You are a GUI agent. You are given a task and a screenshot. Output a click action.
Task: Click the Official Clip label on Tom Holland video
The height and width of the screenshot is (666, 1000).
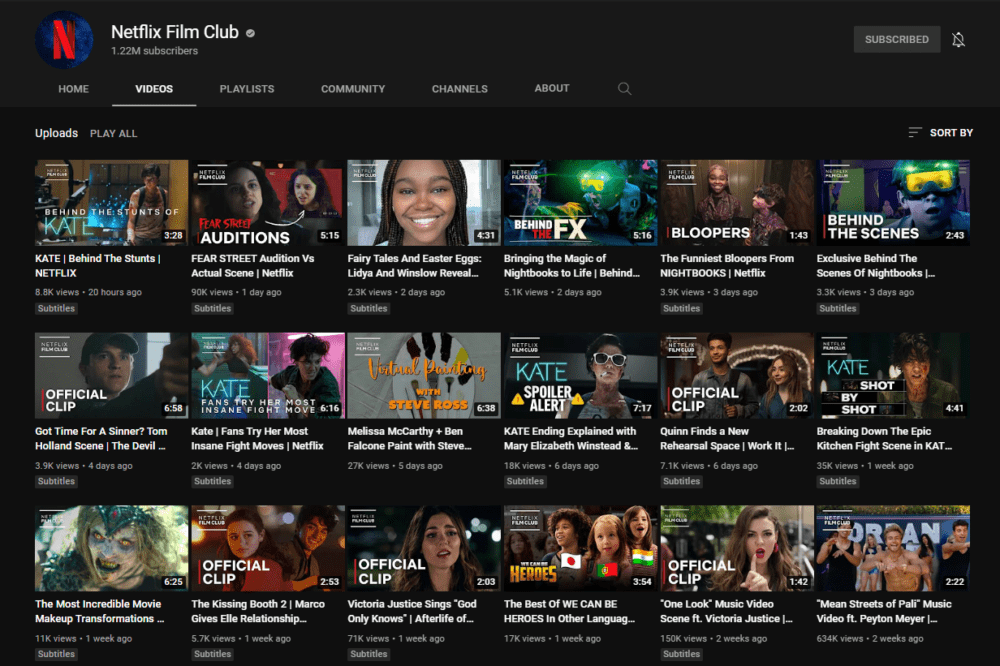(73, 400)
